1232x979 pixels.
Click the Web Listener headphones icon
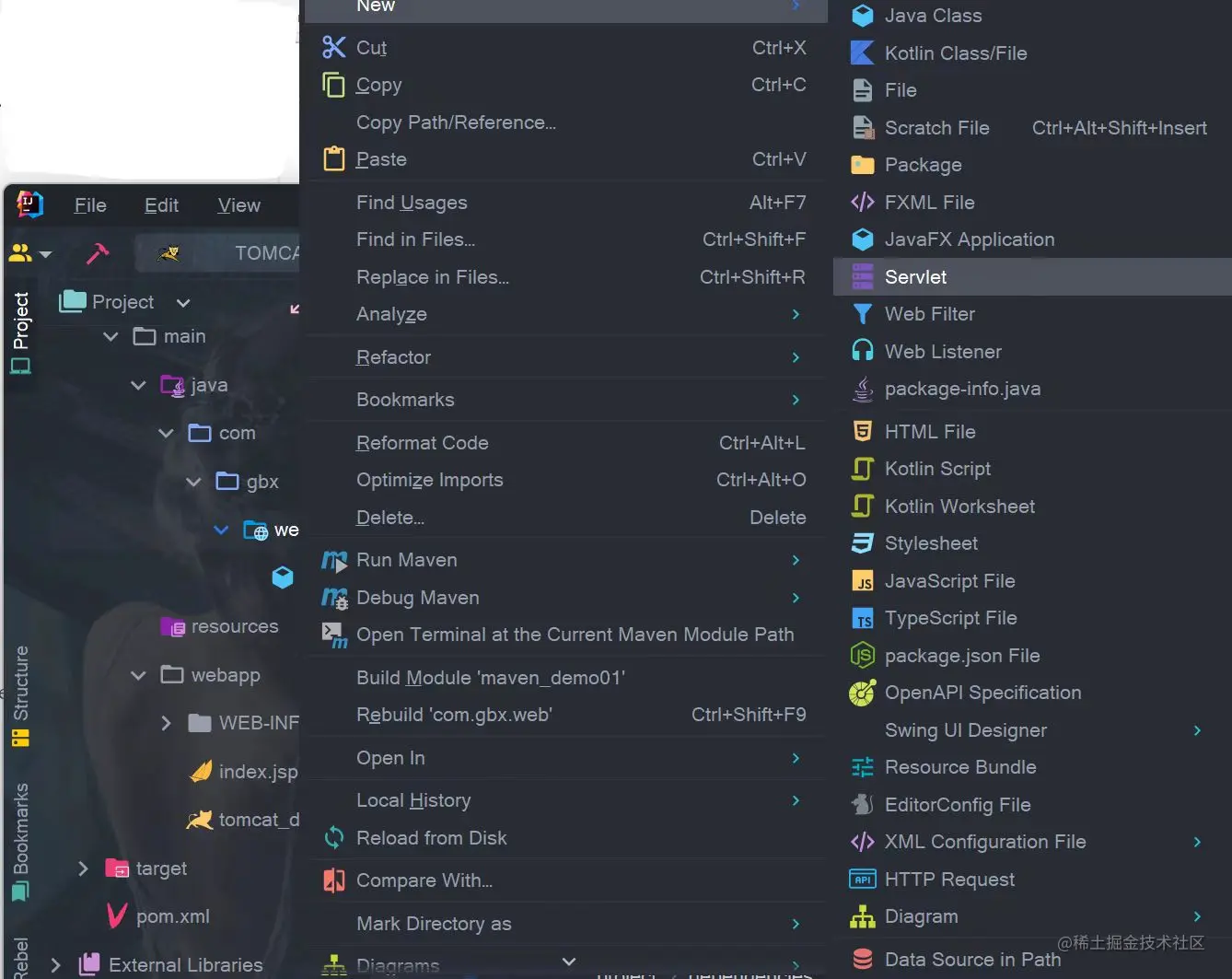pos(862,351)
